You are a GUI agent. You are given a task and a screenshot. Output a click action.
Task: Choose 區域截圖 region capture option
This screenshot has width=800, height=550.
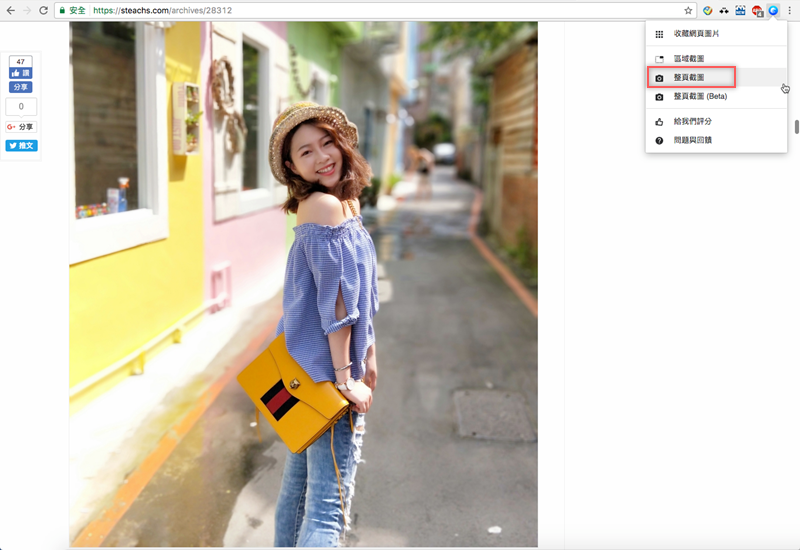(x=716, y=59)
